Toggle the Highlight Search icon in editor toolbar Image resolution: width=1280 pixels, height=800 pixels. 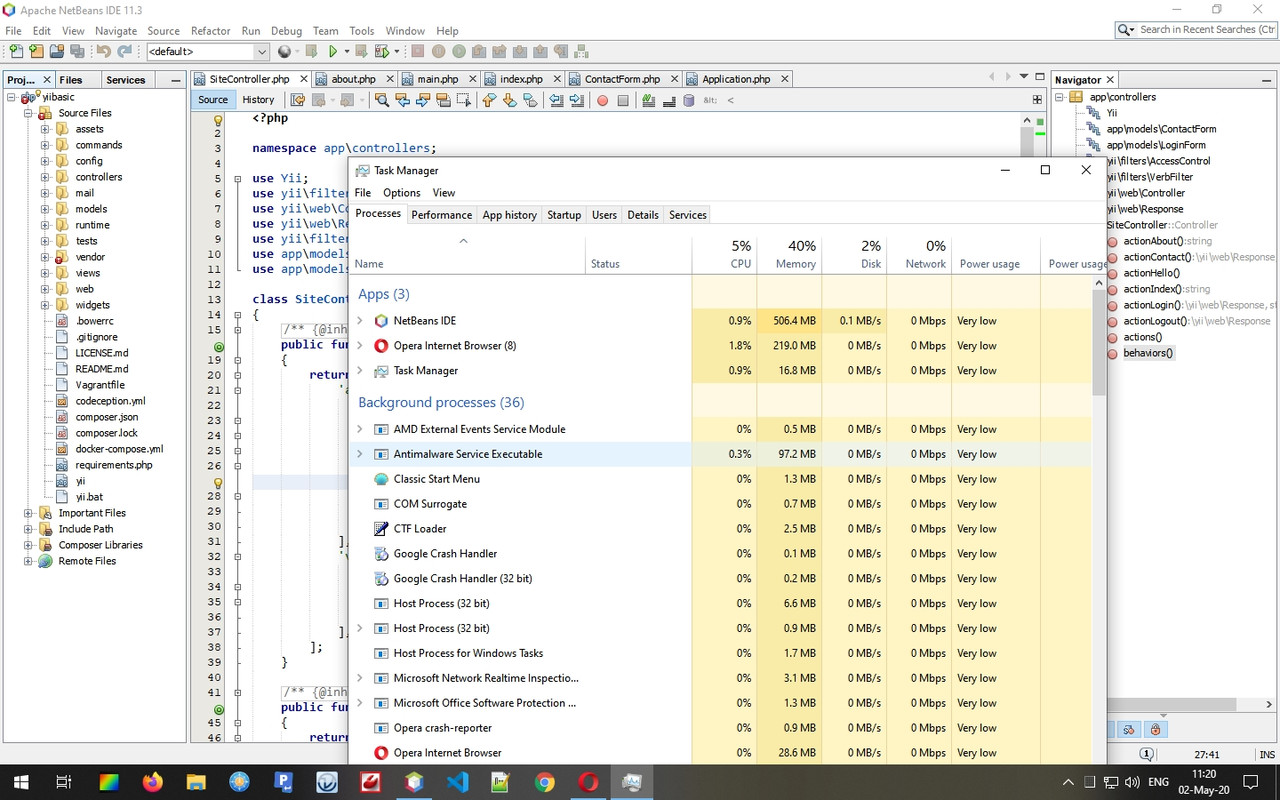coord(443,100)
